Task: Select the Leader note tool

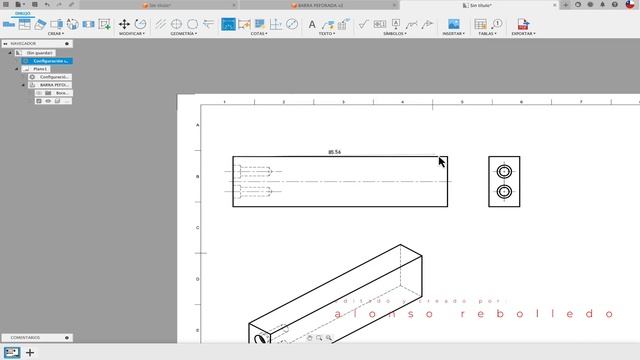Action: (x=328, y=24)
